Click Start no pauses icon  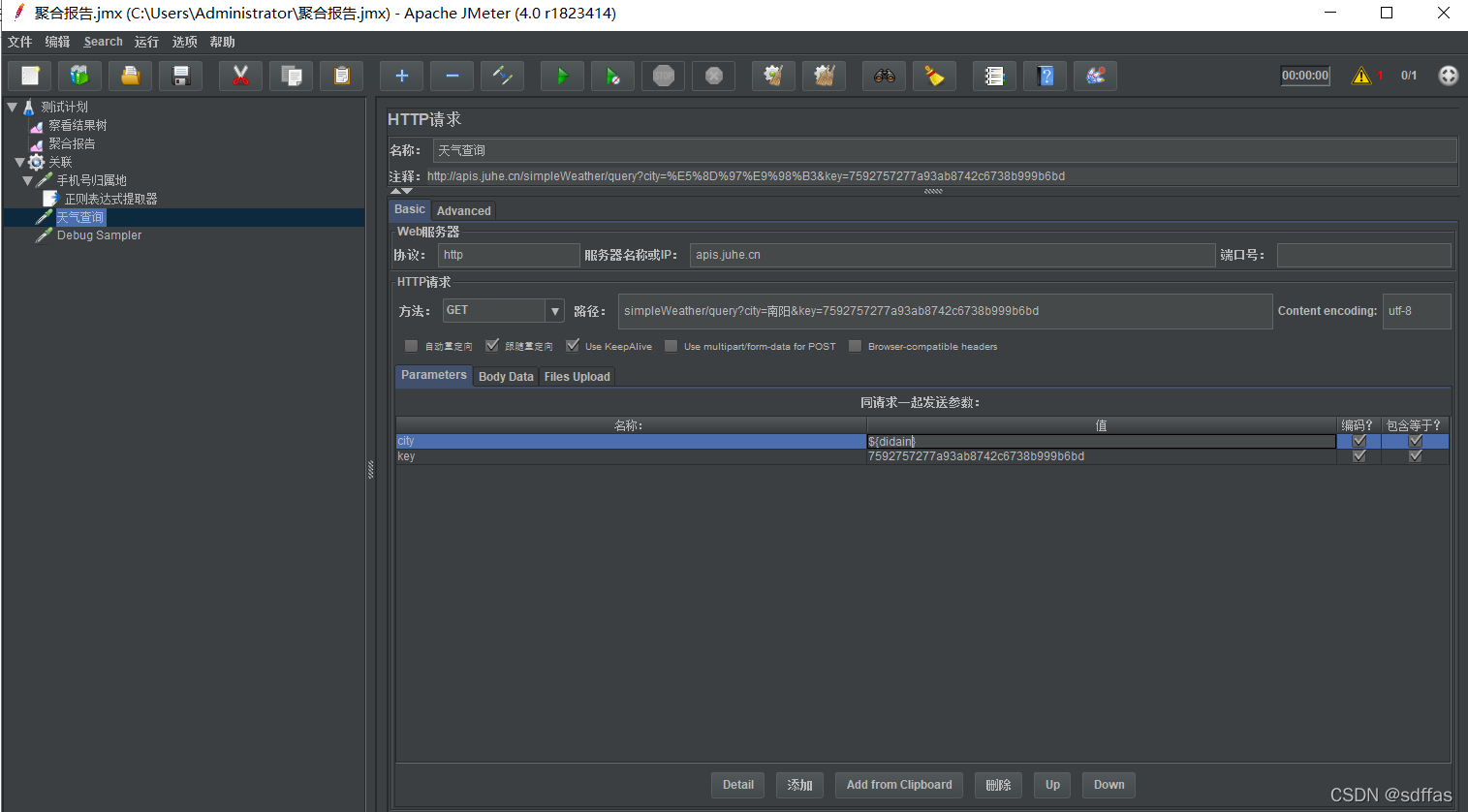[x=613, y=76]
